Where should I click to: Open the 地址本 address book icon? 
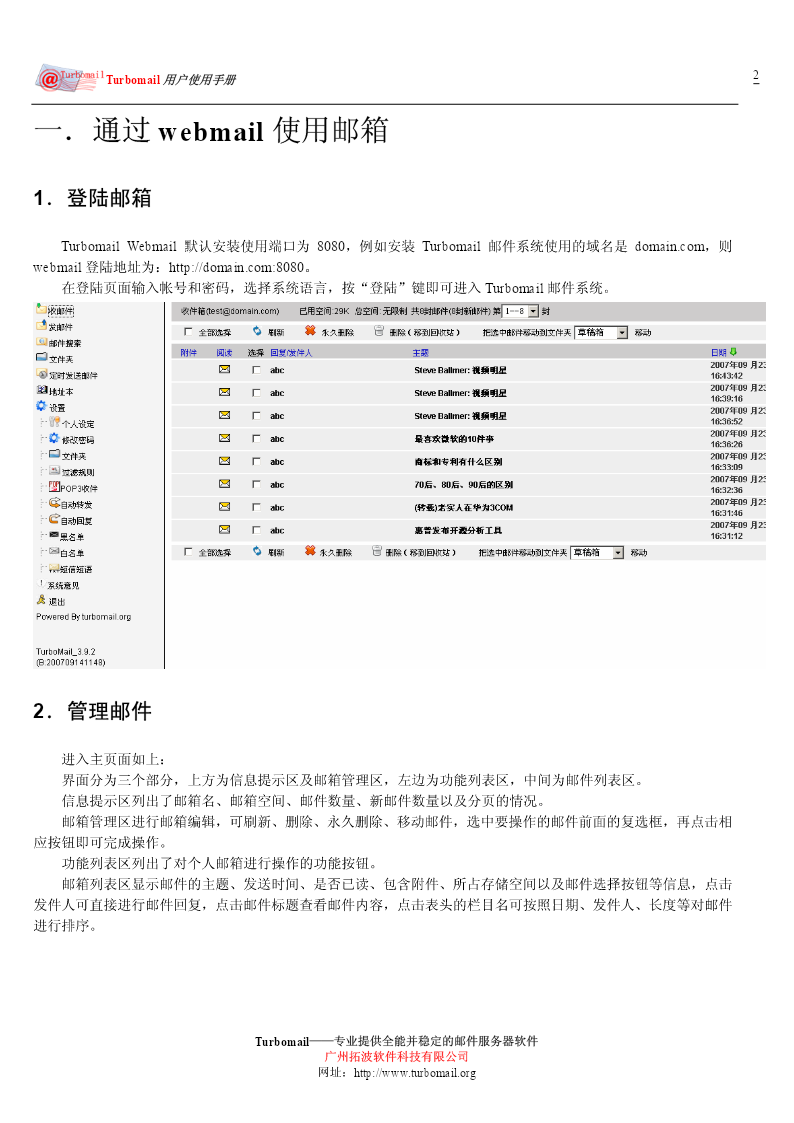(42, 390)
